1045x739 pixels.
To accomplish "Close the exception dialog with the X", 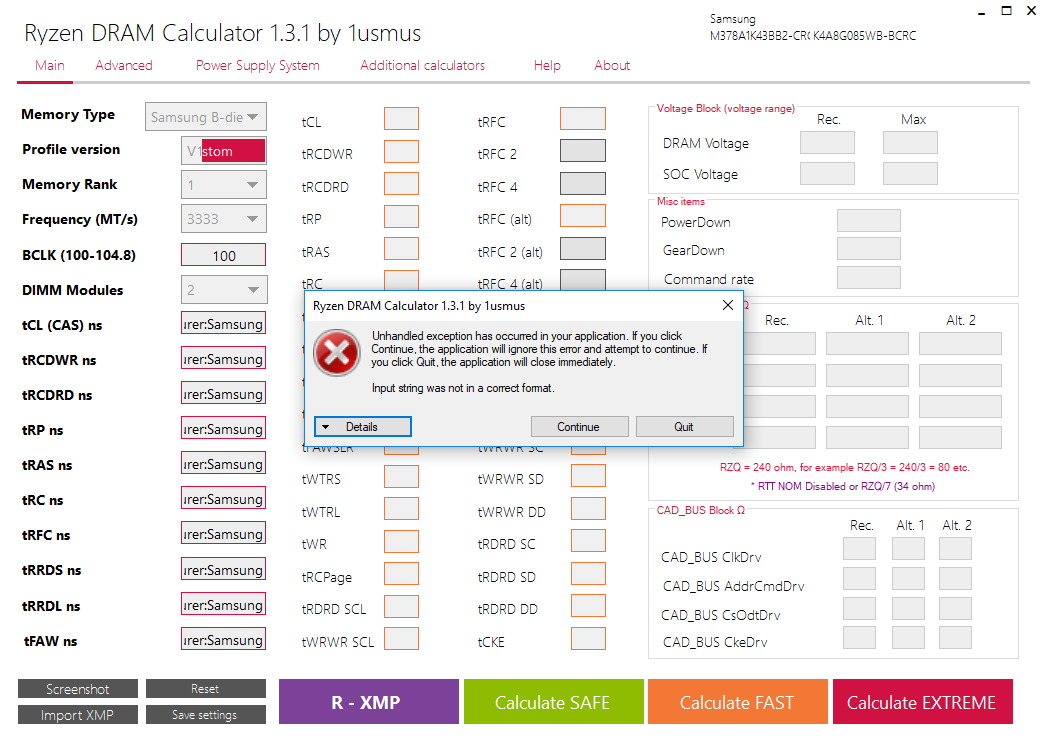I will 728,305.
